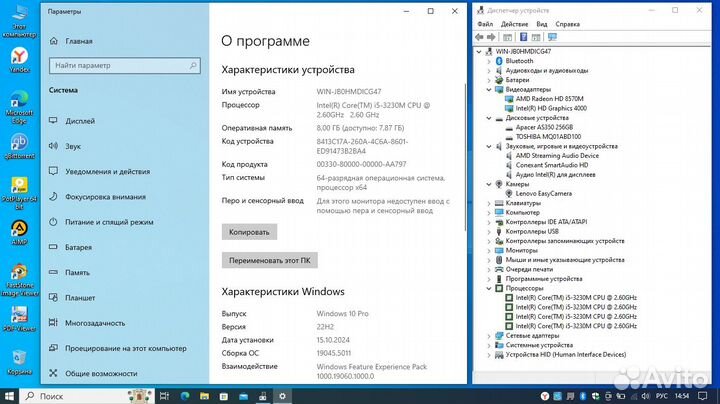720x404 pixels.
Task: Collapse the Процессоры category
Action: click(x=489, y=288)
